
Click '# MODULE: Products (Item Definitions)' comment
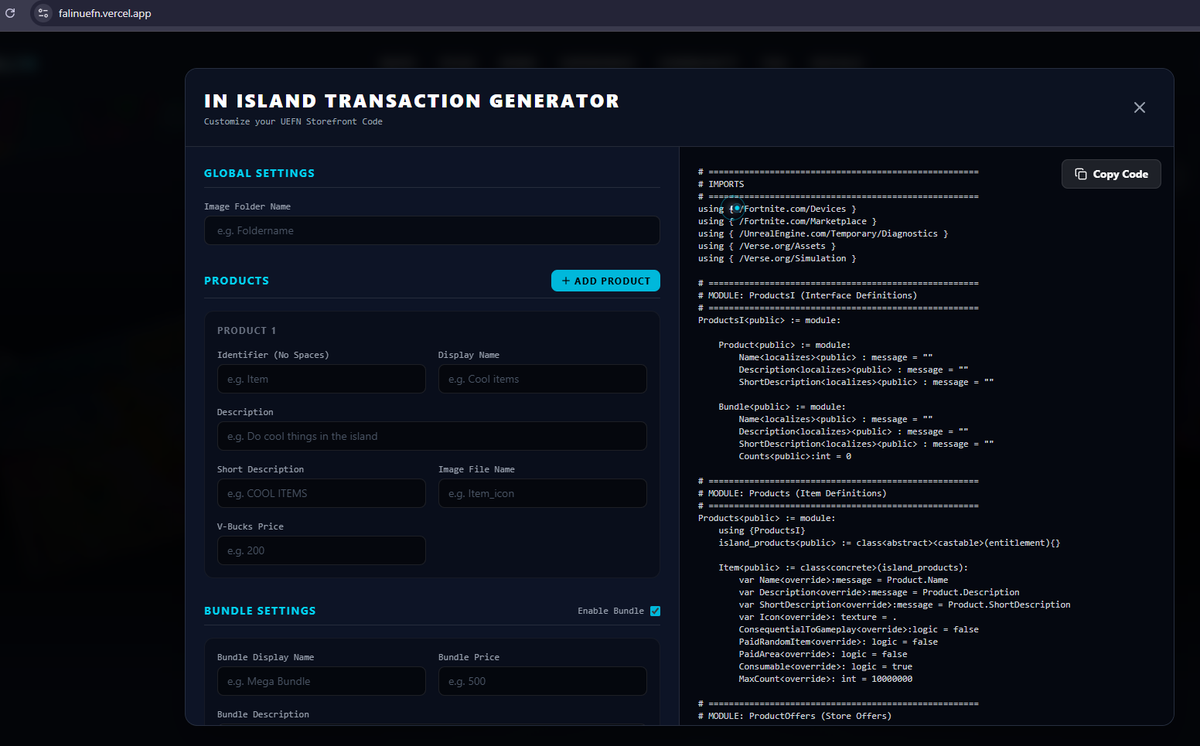pos(792,493)
